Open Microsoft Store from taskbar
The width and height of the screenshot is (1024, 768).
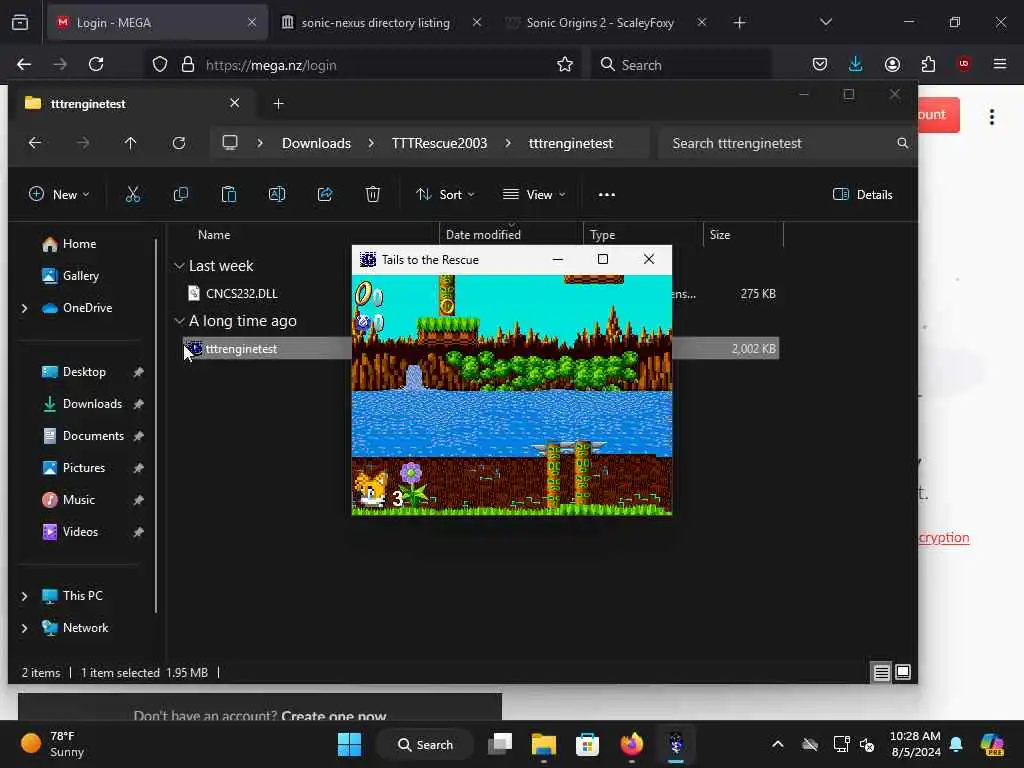point(587,744)
